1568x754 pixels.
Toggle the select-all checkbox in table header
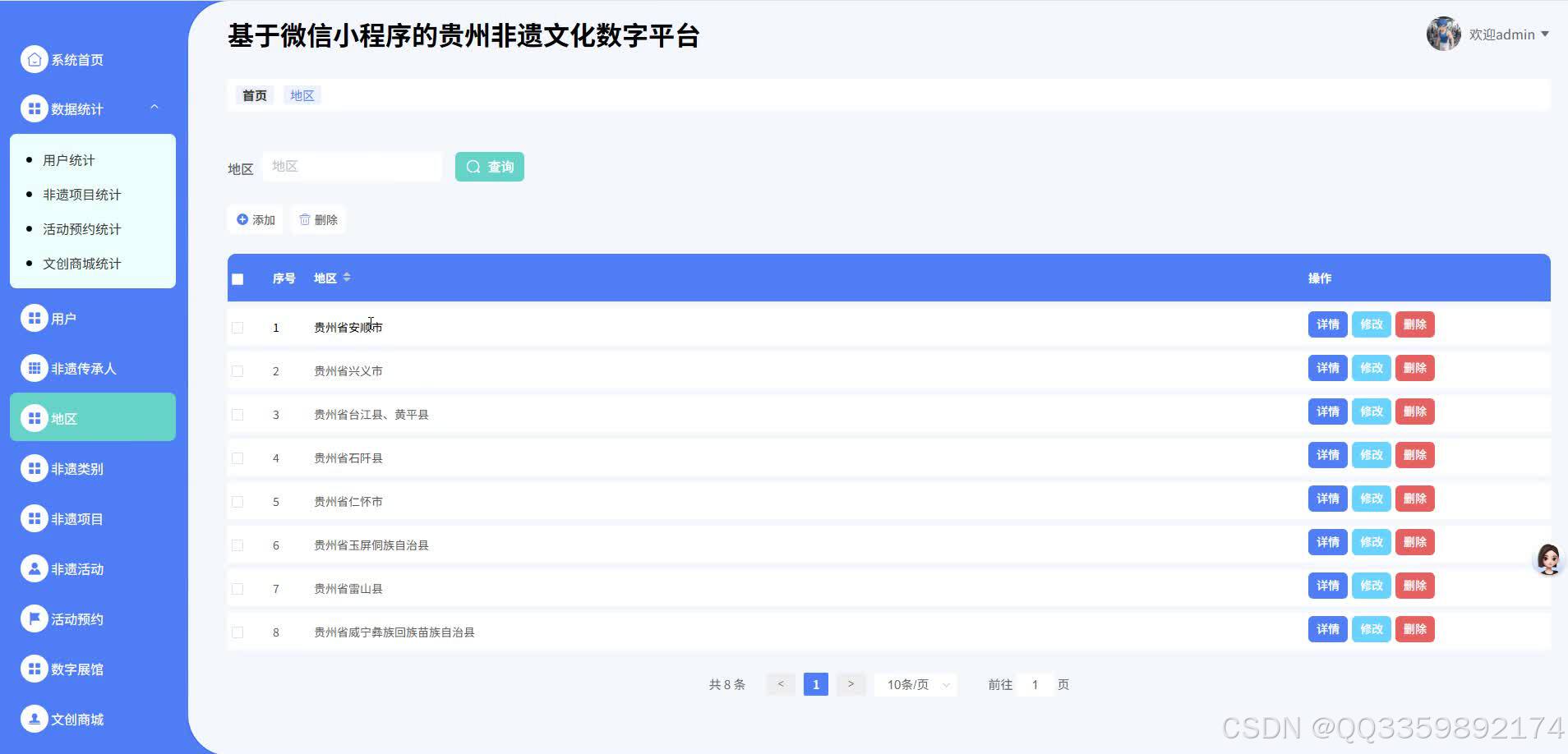(x=238, y=278)
